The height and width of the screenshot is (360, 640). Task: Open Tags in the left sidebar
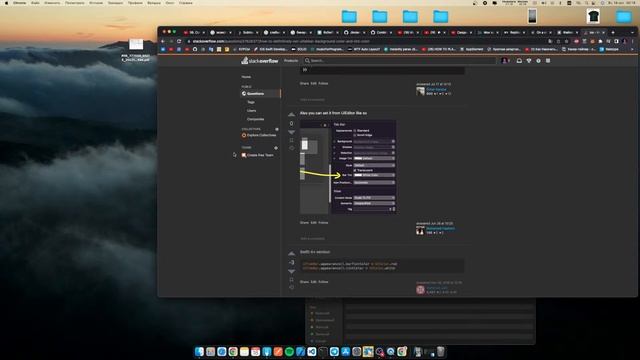[x=251, y=102]
